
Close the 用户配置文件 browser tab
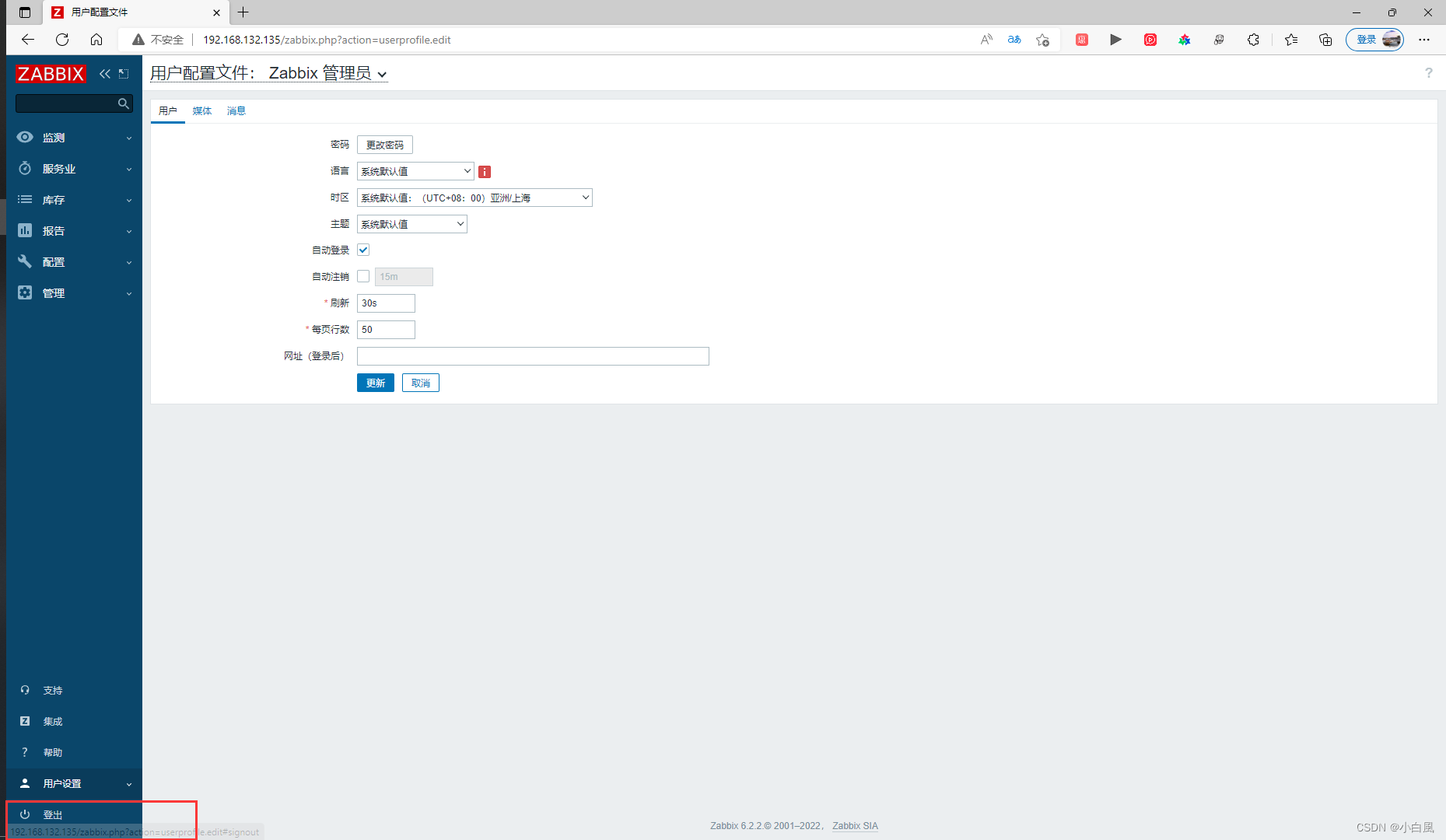pyautogui.click(x=216, y=12)
